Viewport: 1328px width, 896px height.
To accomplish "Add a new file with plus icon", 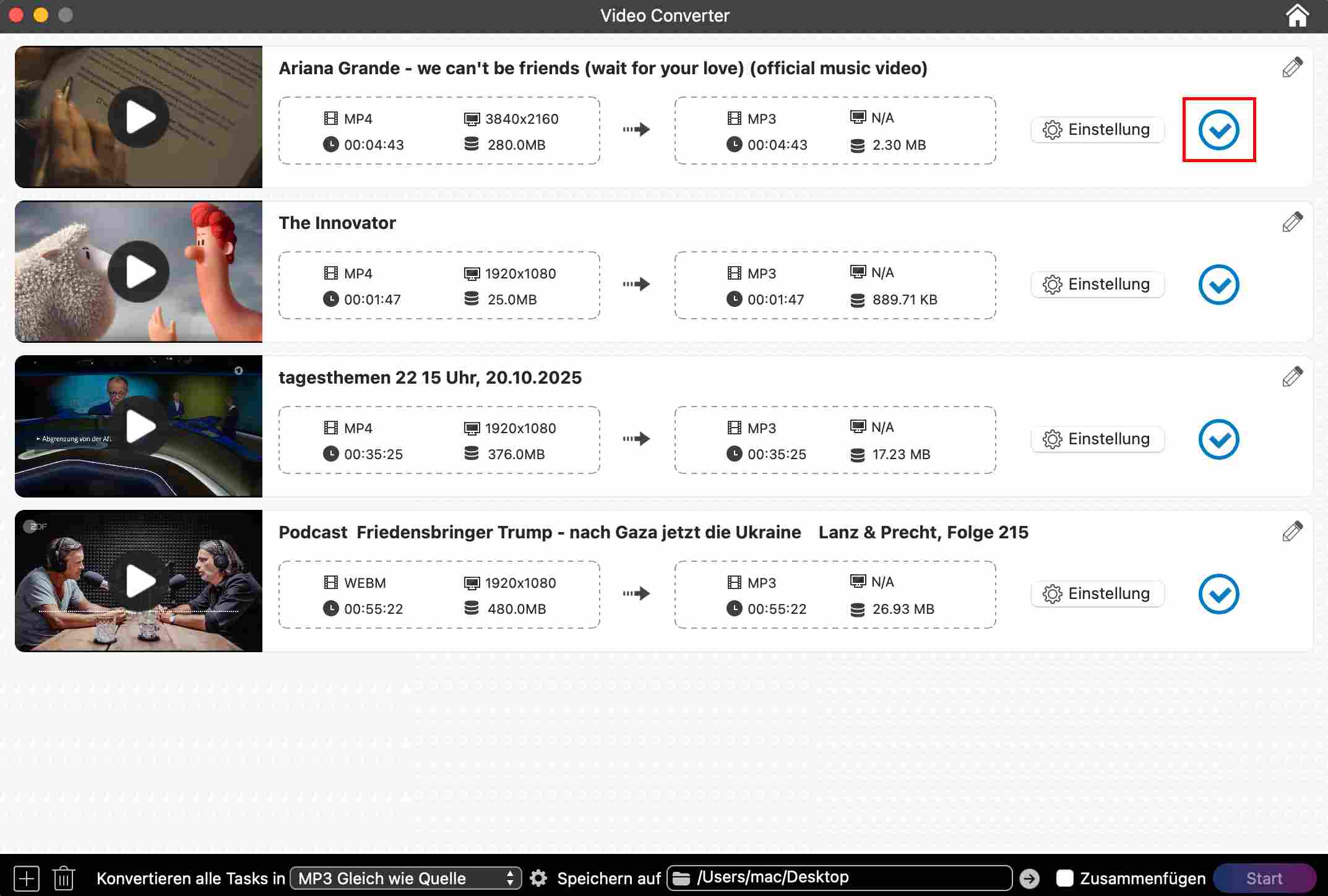I will pyautogui.click(x=27, y=878).
